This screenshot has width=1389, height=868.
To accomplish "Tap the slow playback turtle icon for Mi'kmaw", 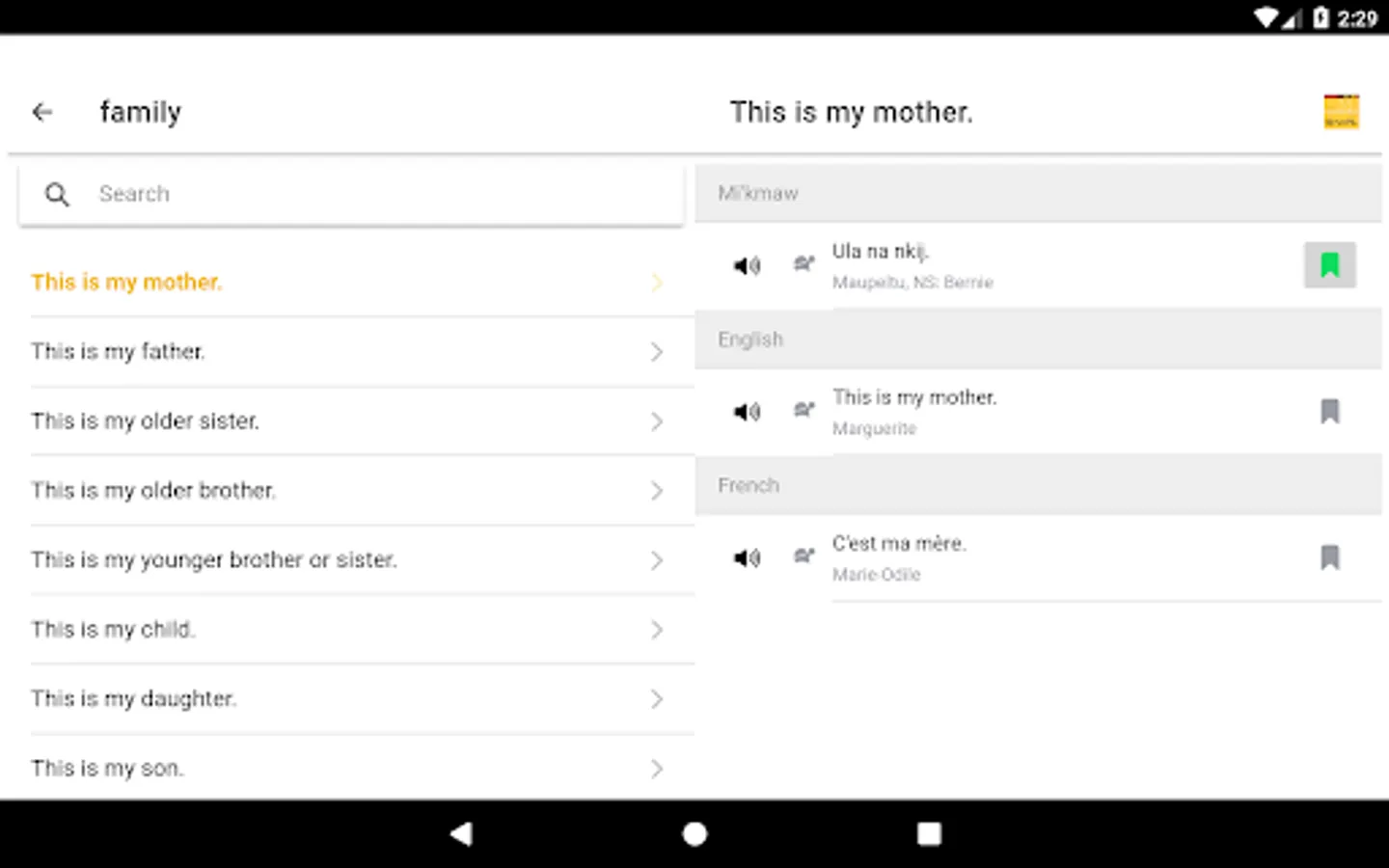I will pyautogui.click(x=803, y=263).
